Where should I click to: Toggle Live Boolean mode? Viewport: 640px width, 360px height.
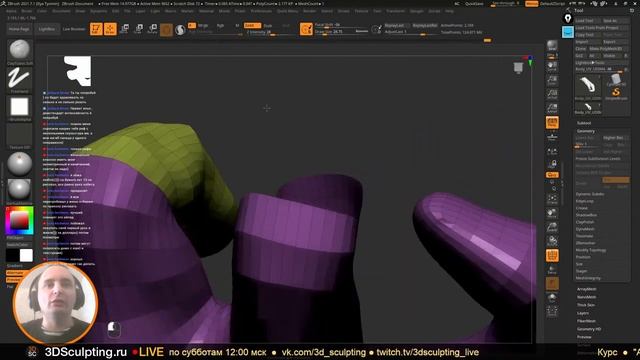click(x=74, y=29)
